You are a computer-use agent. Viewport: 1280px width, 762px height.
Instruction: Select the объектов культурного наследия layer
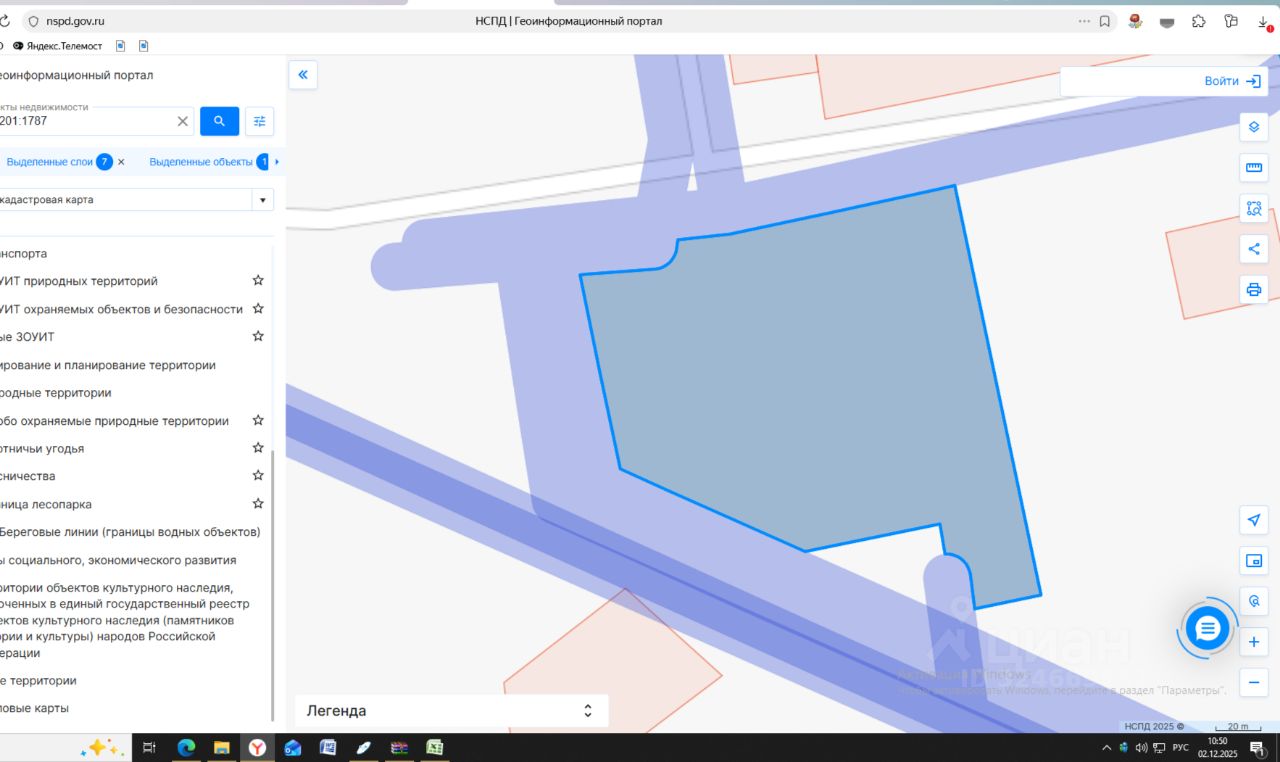[x=125, y=620]
